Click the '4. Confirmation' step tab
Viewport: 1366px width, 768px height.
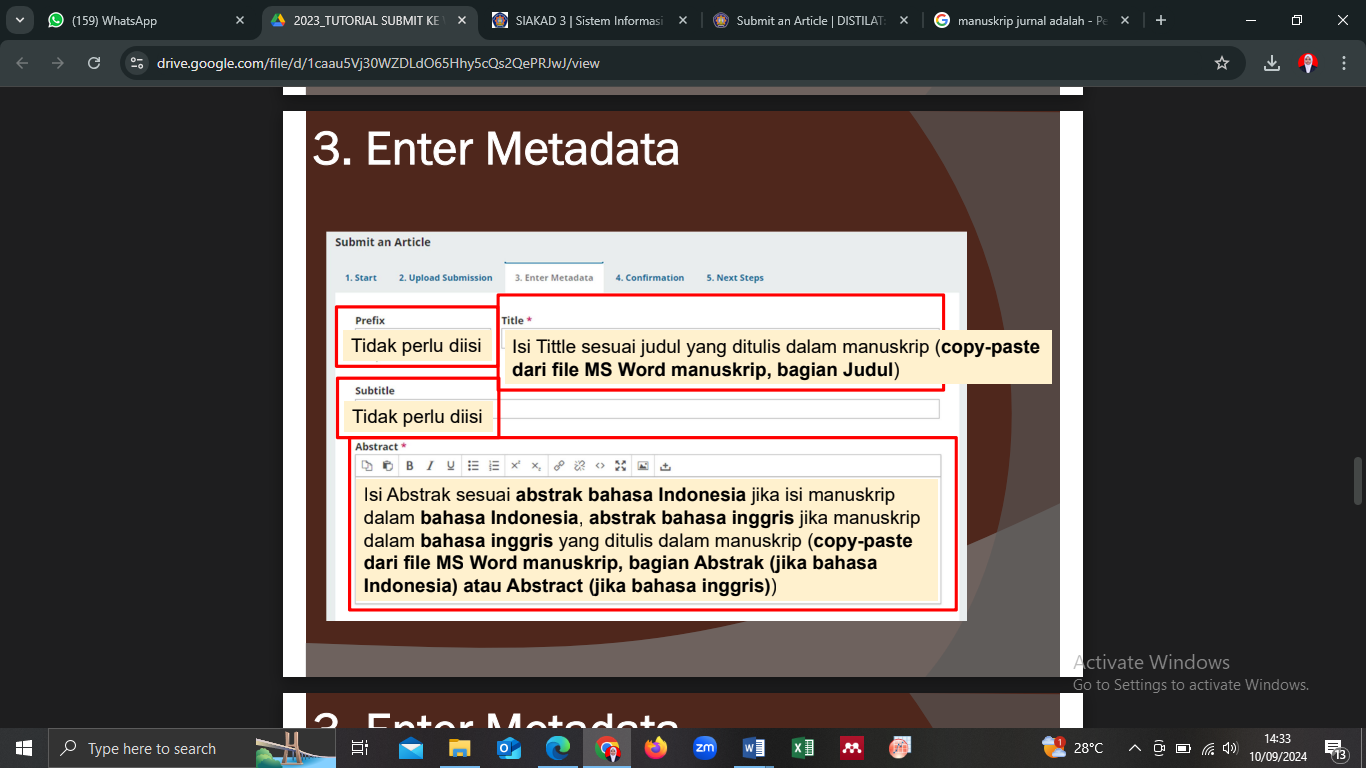click(650, 278)
